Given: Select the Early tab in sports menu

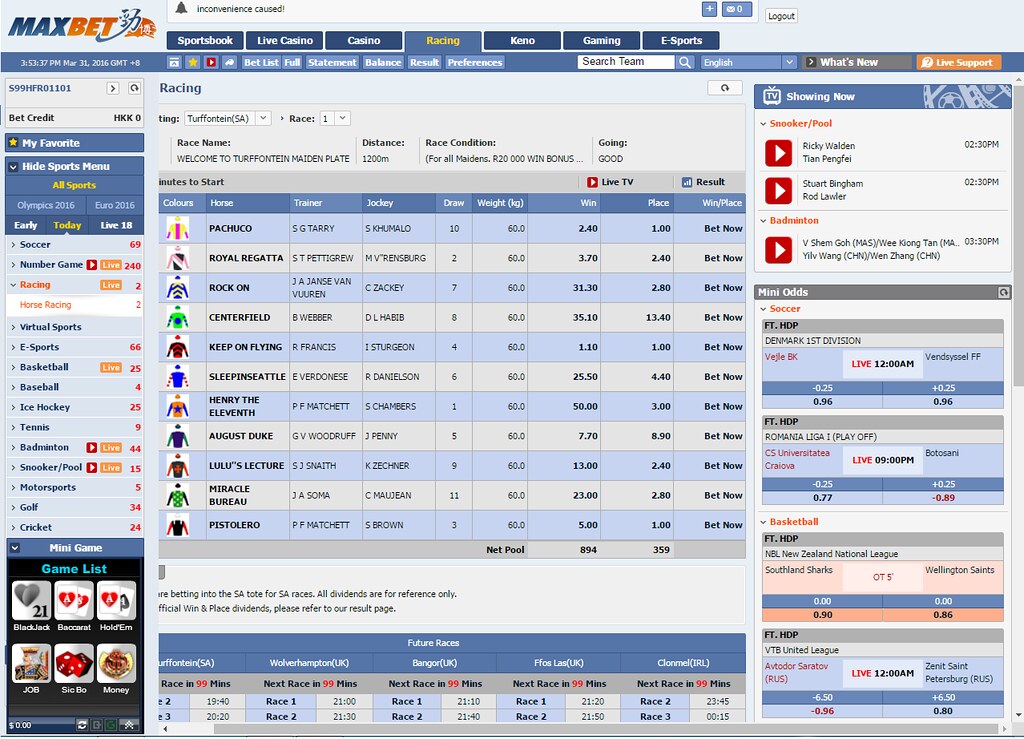Looking at the screenshot, I should 25,225.
